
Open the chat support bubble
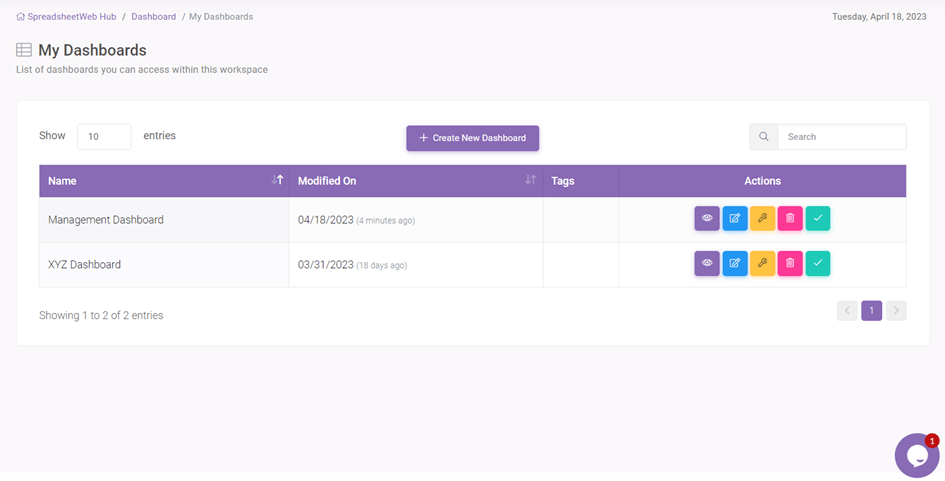pyautogui.click(x=916, y=456)
